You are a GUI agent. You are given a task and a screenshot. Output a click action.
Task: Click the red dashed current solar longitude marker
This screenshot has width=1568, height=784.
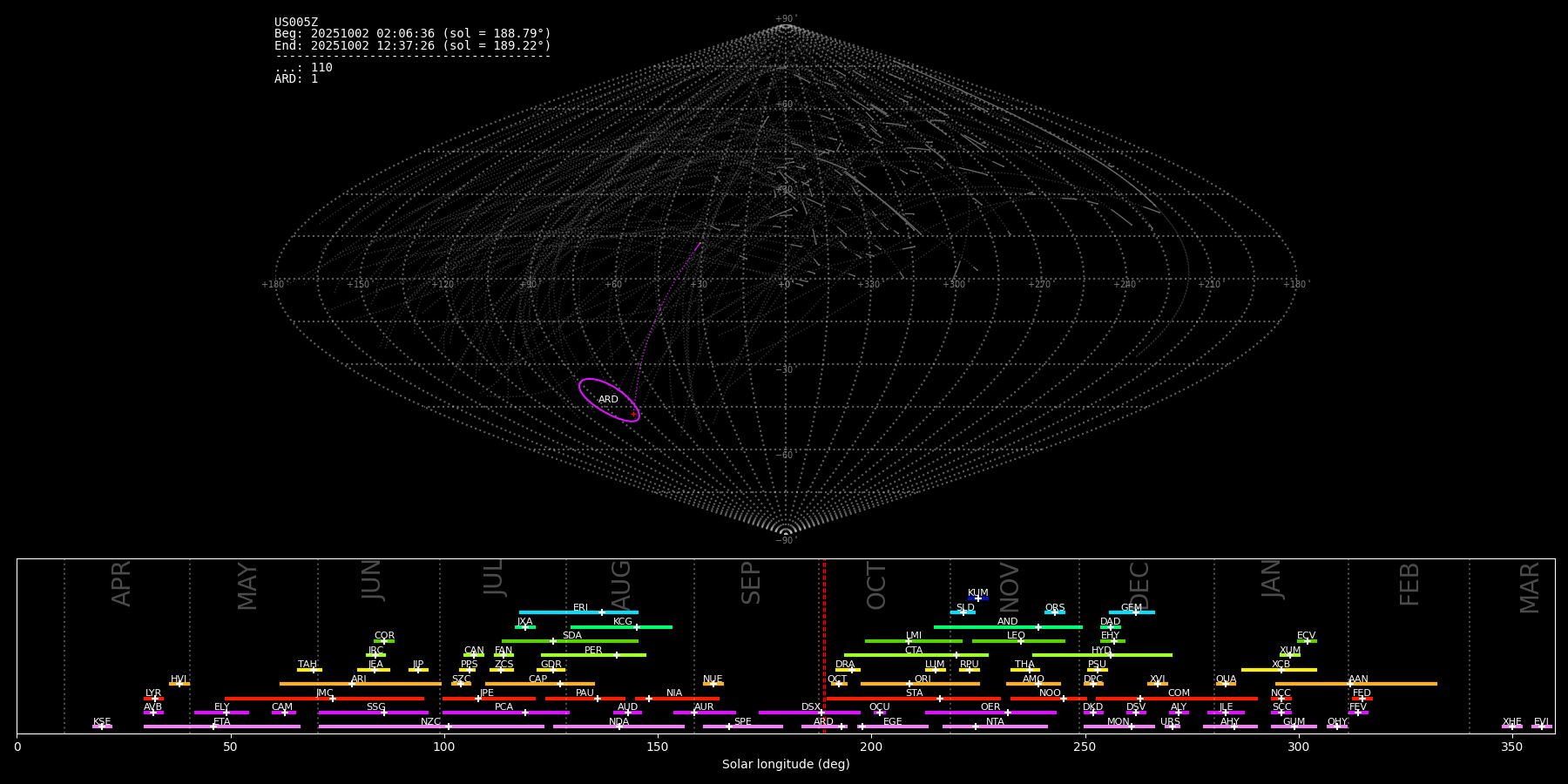(x=824, y=645)
